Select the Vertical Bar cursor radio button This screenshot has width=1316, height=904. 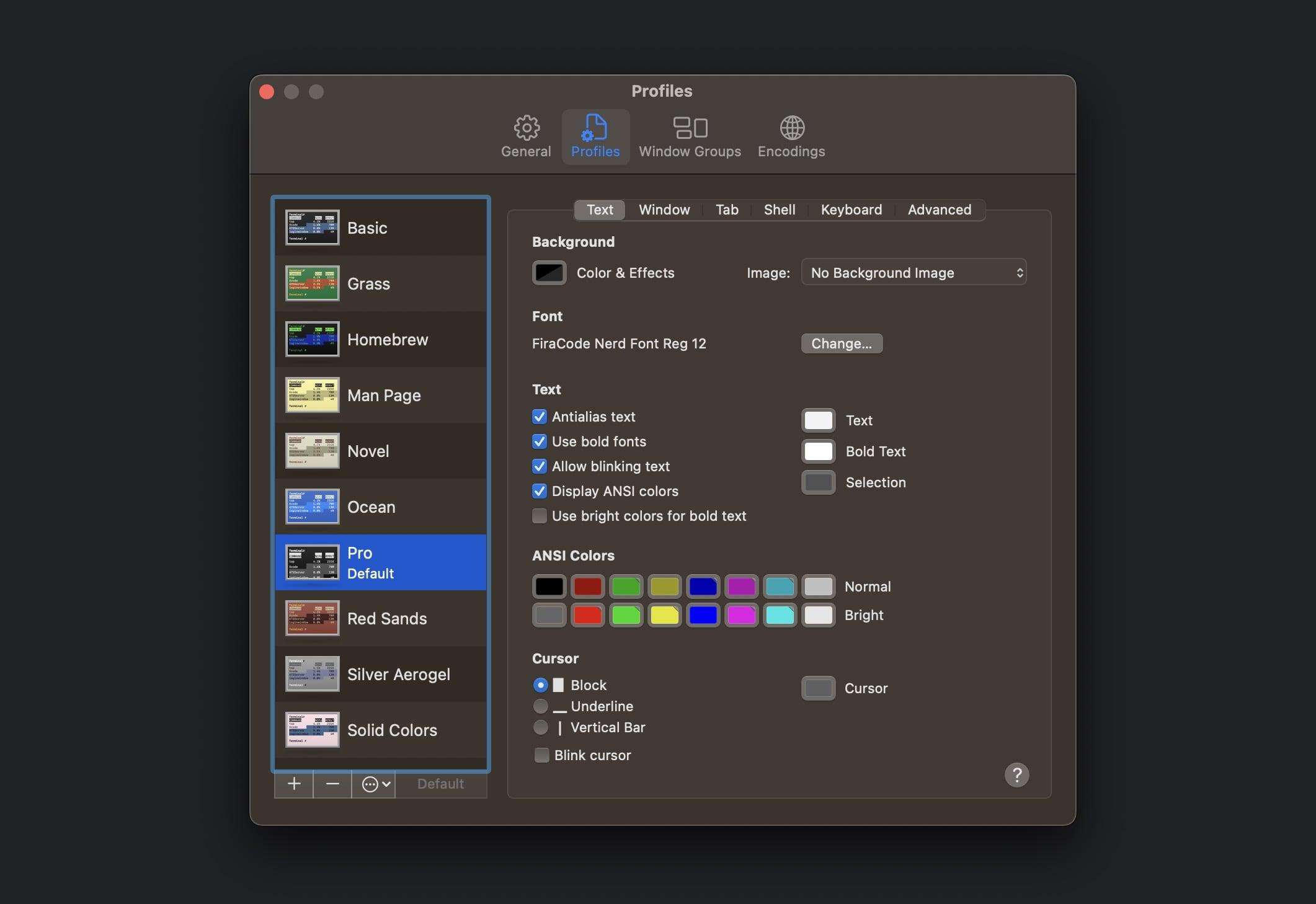coord(539,727)
